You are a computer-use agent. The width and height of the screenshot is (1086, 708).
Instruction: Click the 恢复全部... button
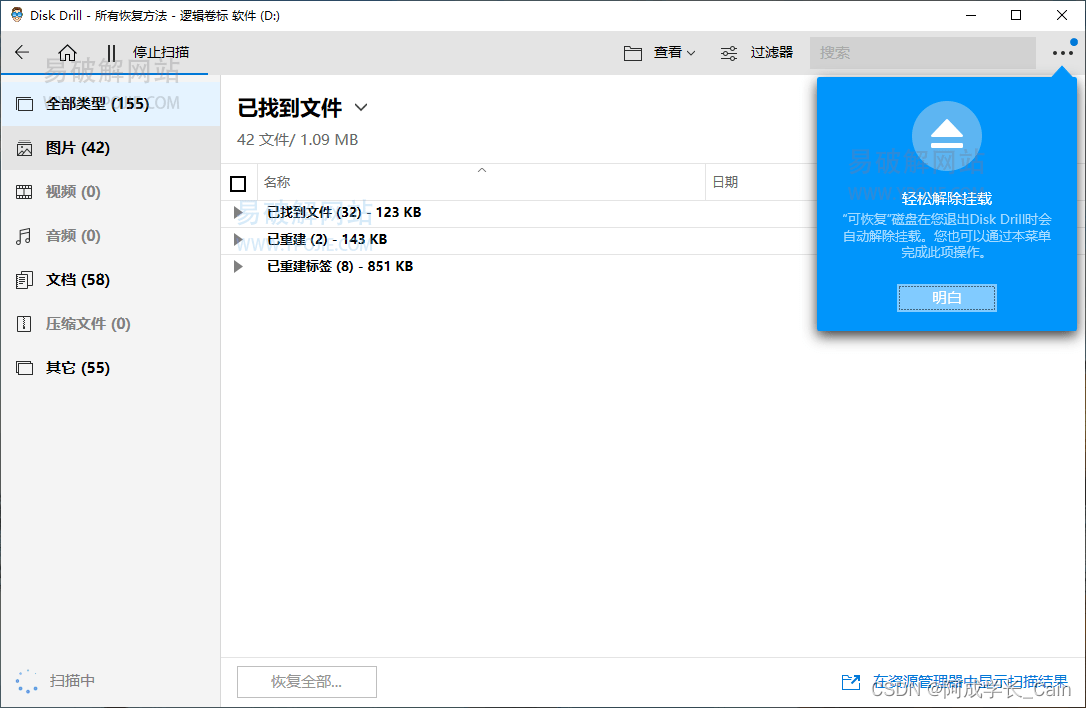pyautogui.click(x=307, y=682)
